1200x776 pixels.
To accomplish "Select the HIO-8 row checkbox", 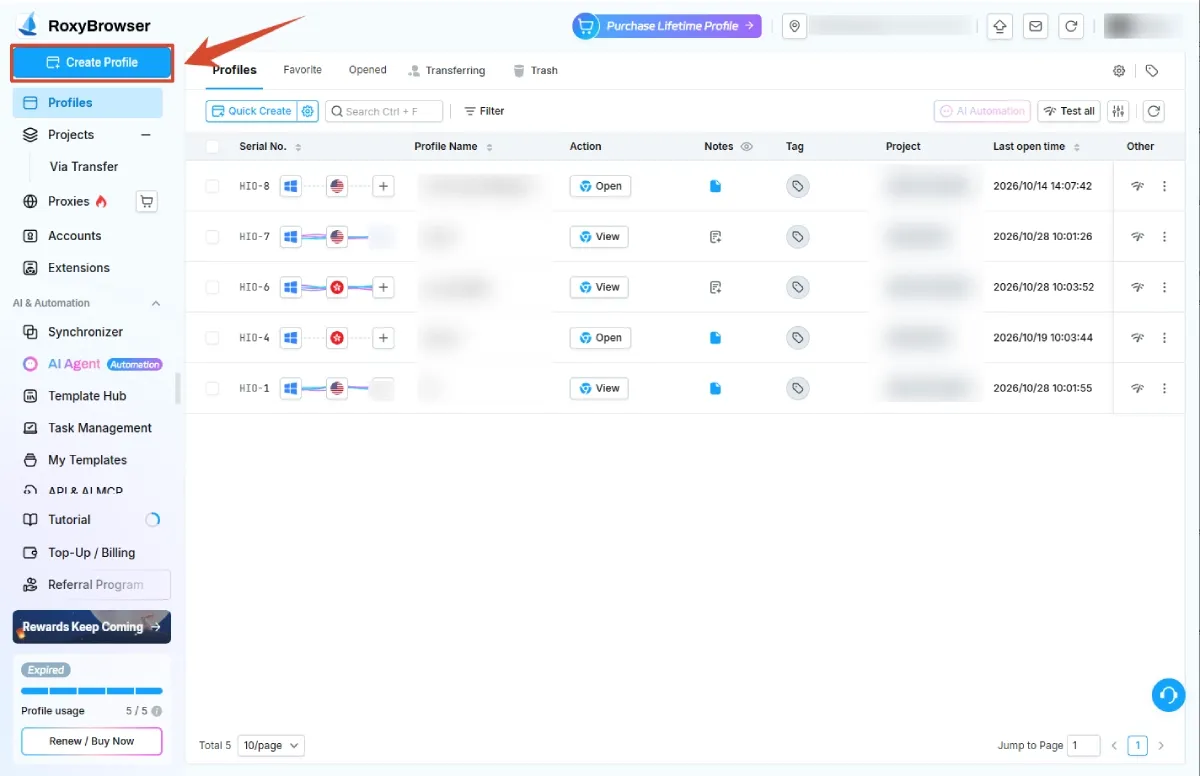I will click(212, 186).
